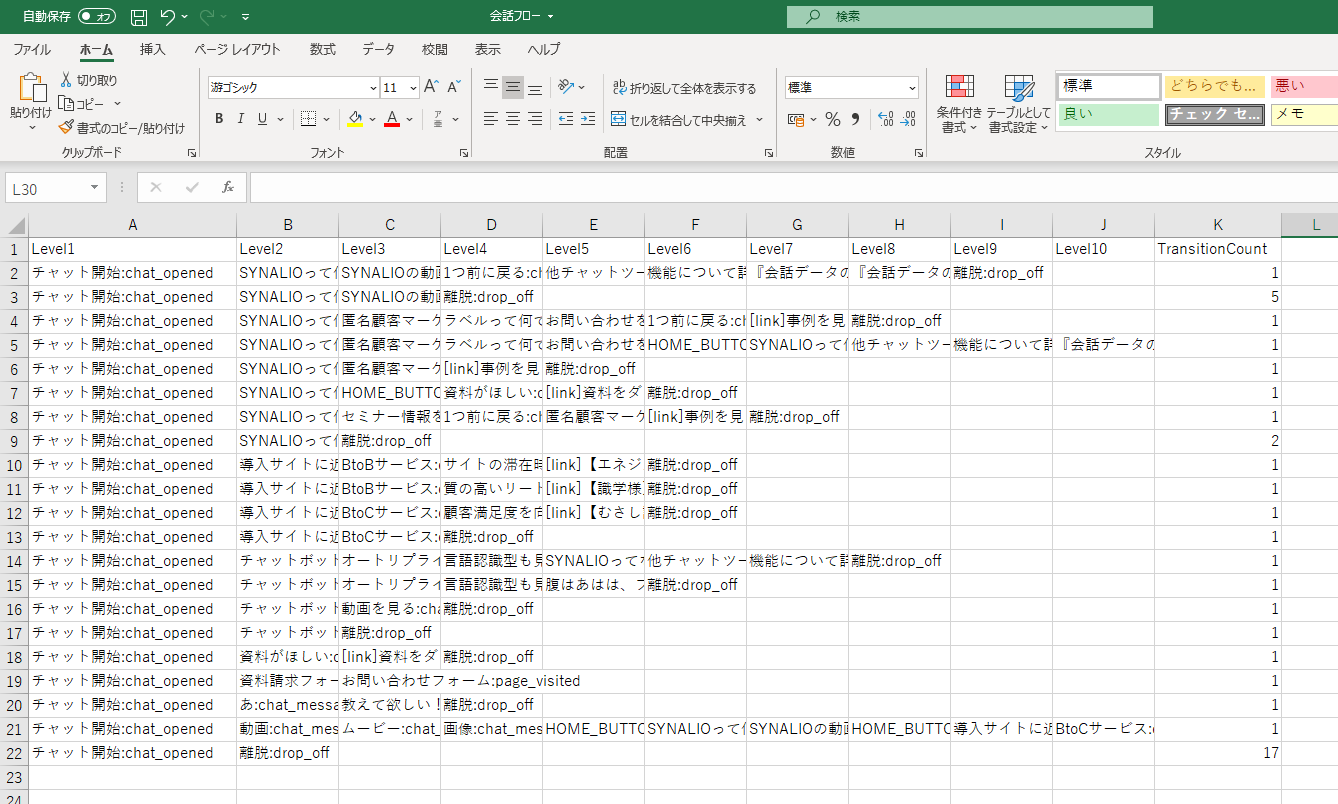Screen dimensions: 1338x804
Task: Click the red font color A
Action: (392, 119)
